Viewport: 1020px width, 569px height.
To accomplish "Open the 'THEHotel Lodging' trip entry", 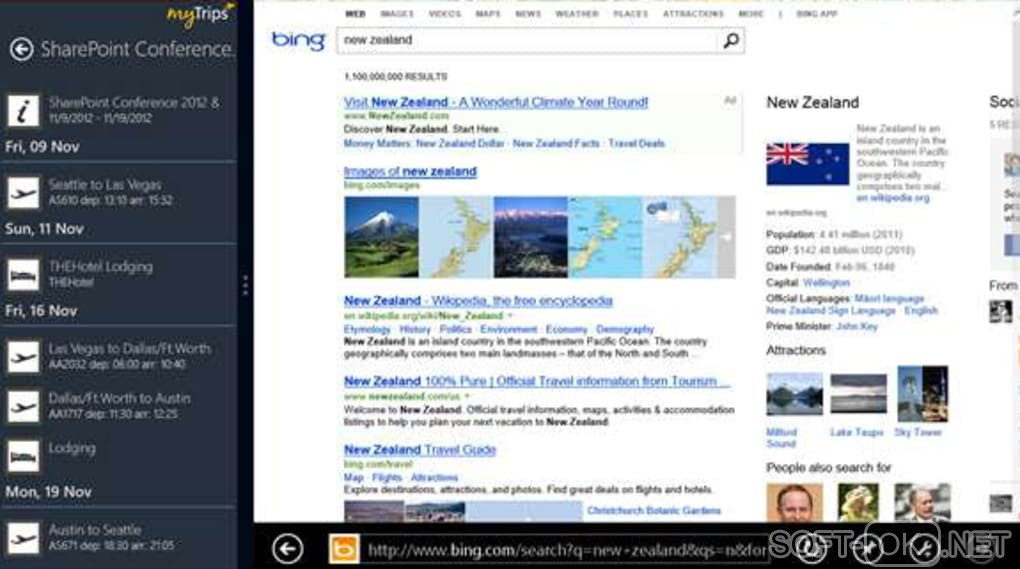I will [119, 275].
